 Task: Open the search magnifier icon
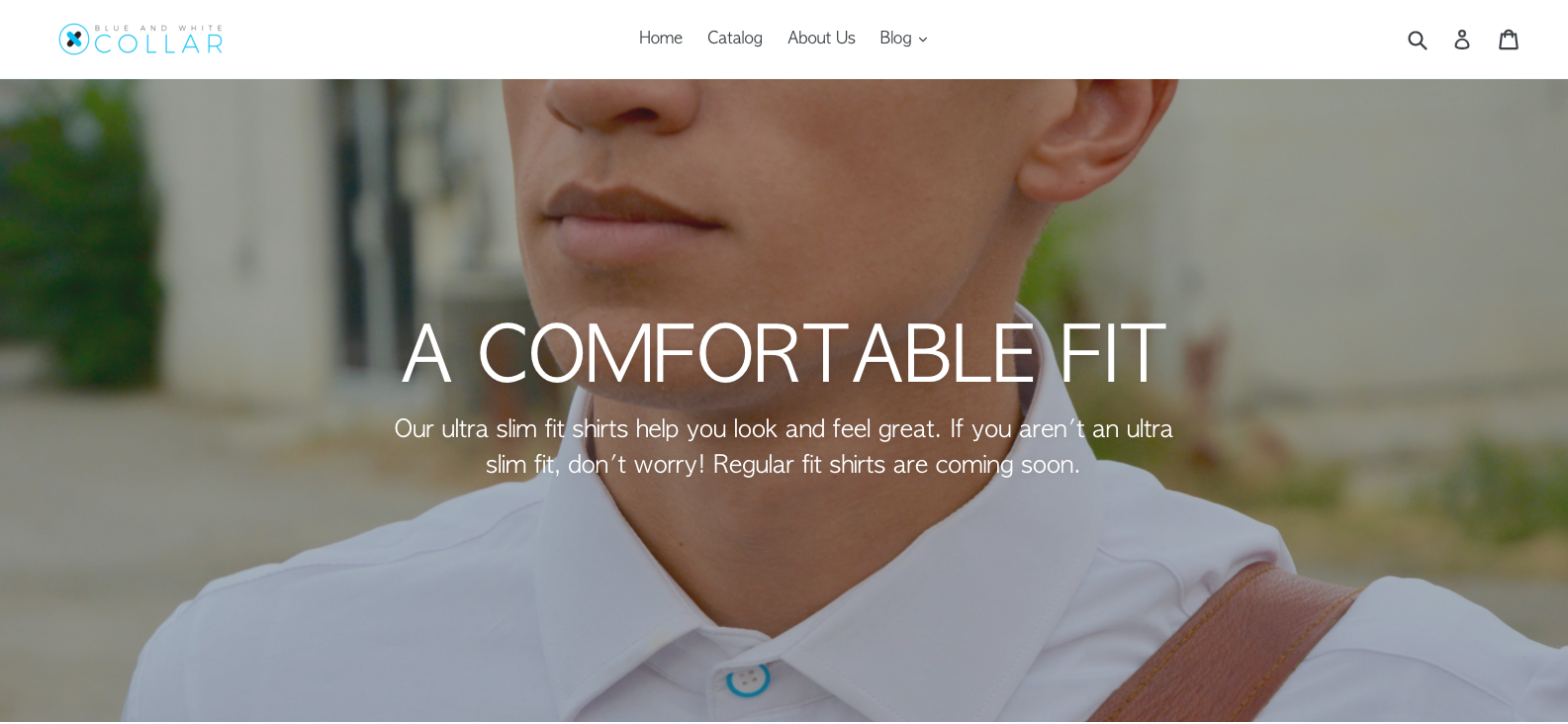point(1417,40)
